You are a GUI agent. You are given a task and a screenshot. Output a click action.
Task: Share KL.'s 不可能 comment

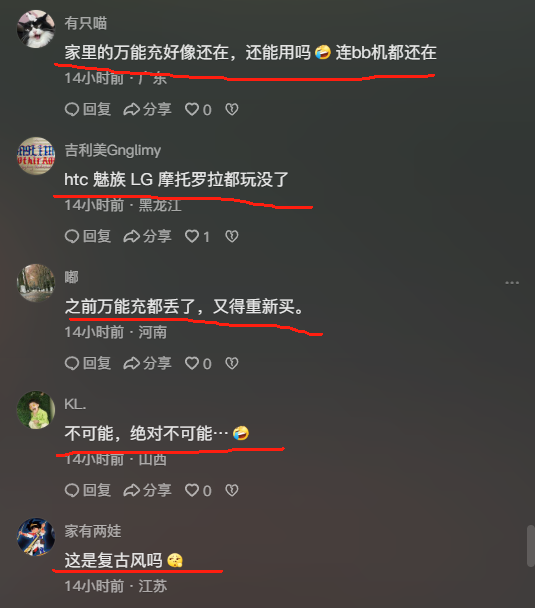pos(147,491)
